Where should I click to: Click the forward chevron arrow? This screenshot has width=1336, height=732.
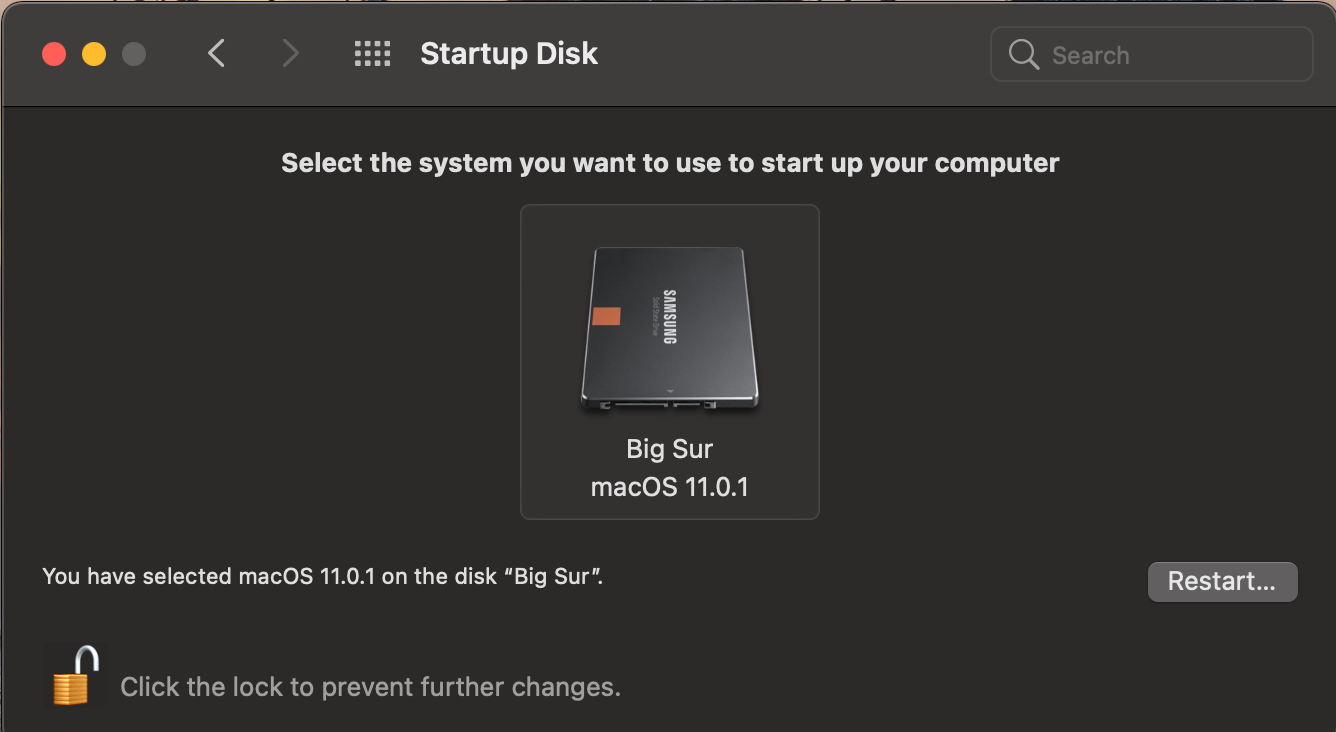(290, 53)
